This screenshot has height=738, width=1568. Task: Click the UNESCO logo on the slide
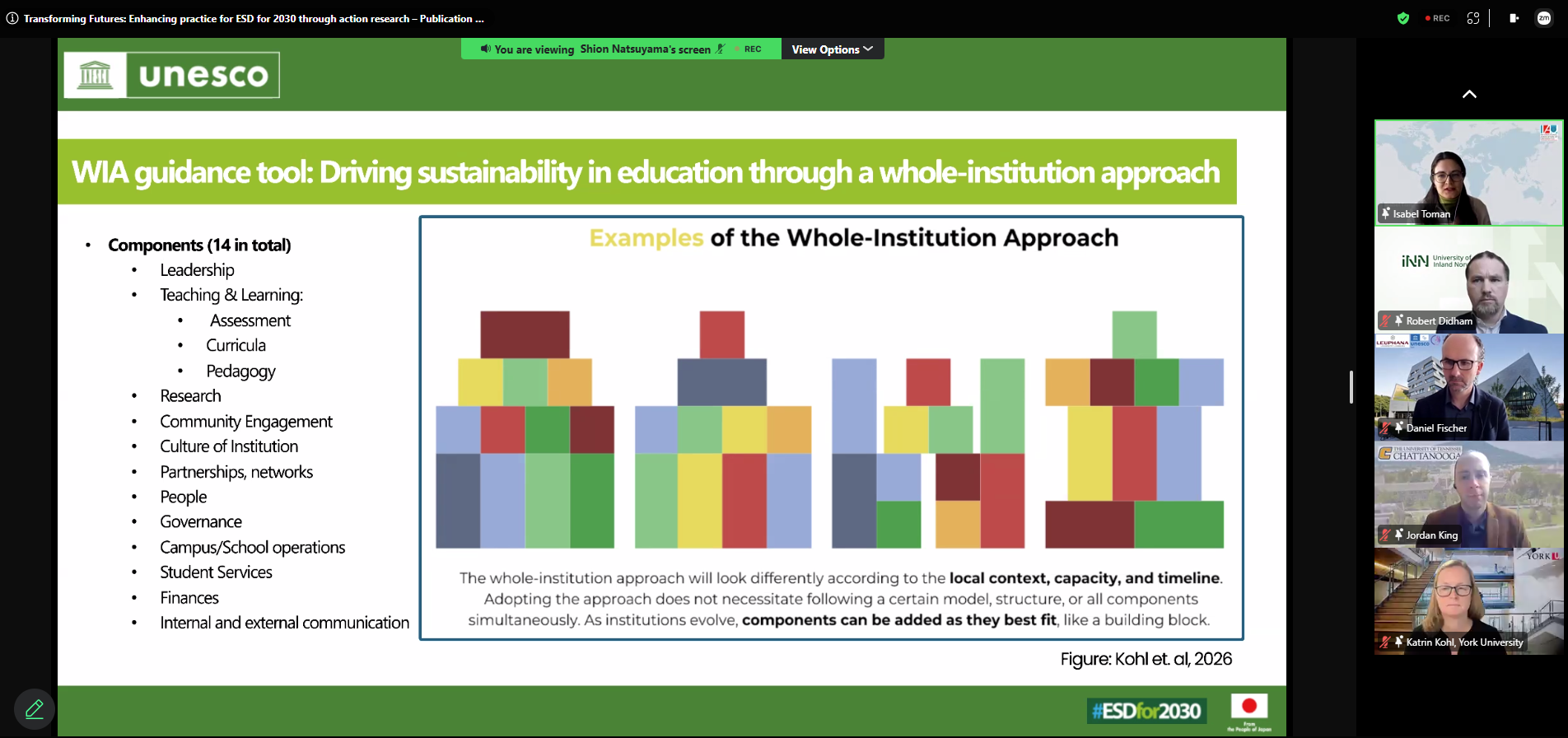[x=172, y=75]
